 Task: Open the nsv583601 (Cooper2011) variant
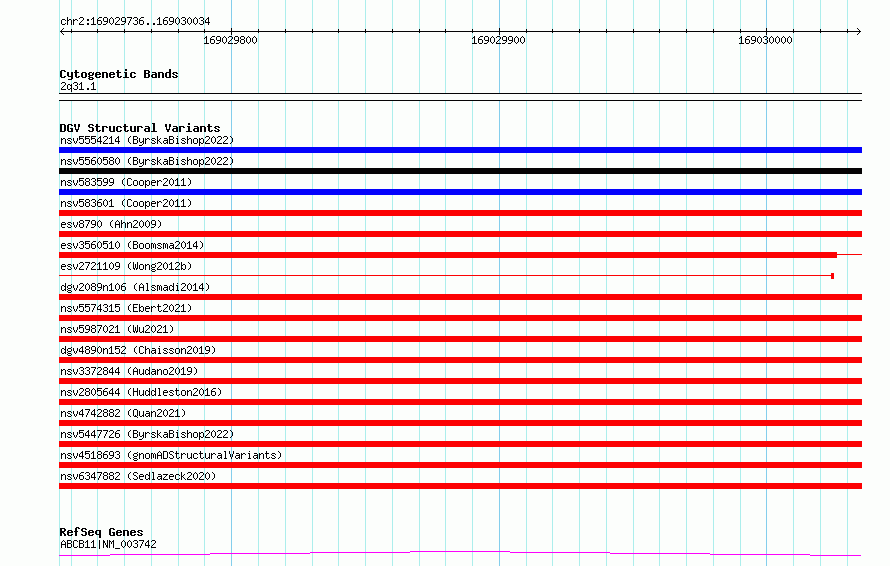126,203
